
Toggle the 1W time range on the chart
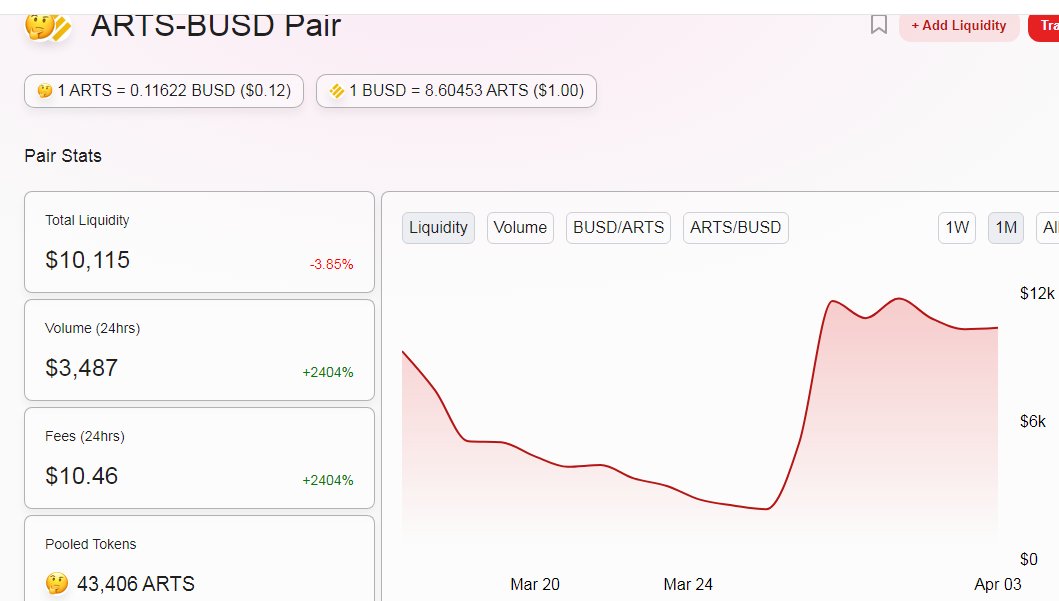click(956, 228)
